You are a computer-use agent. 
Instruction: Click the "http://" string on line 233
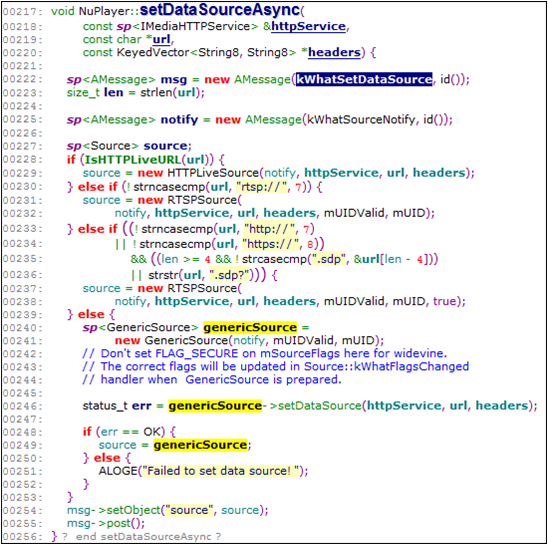[270, 229]
